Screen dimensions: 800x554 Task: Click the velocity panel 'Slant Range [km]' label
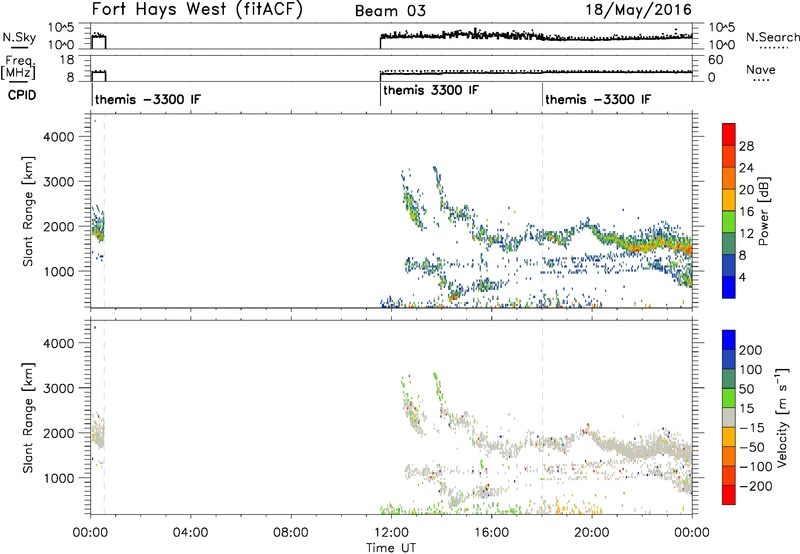click(x=28, y=417)
